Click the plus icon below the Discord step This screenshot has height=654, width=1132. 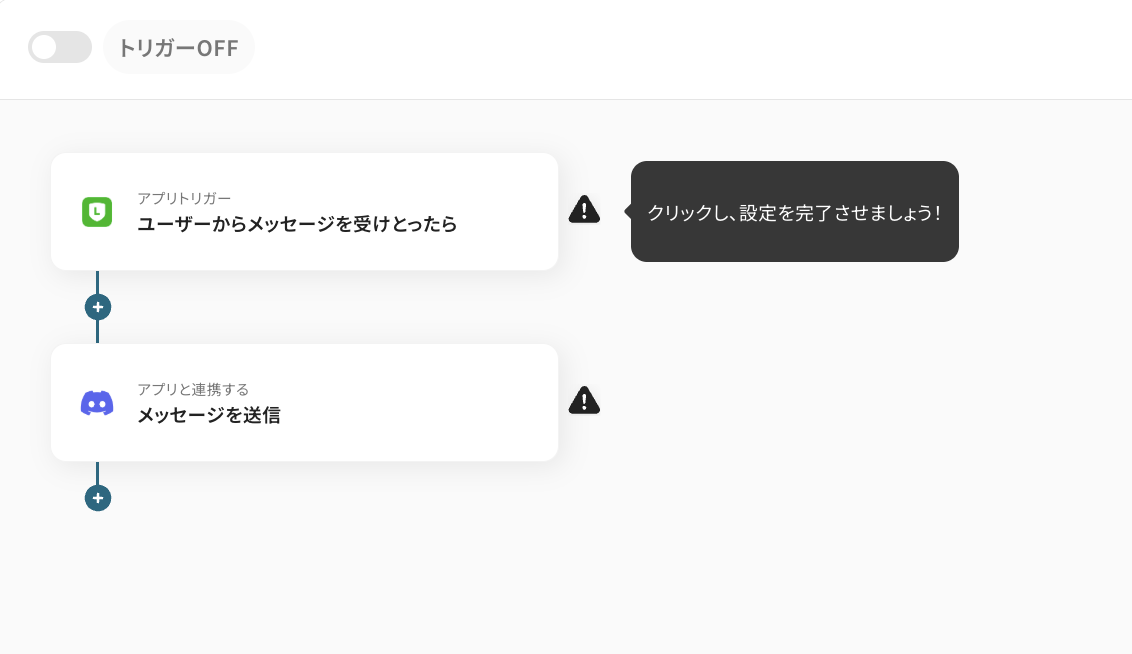[98, 498]
